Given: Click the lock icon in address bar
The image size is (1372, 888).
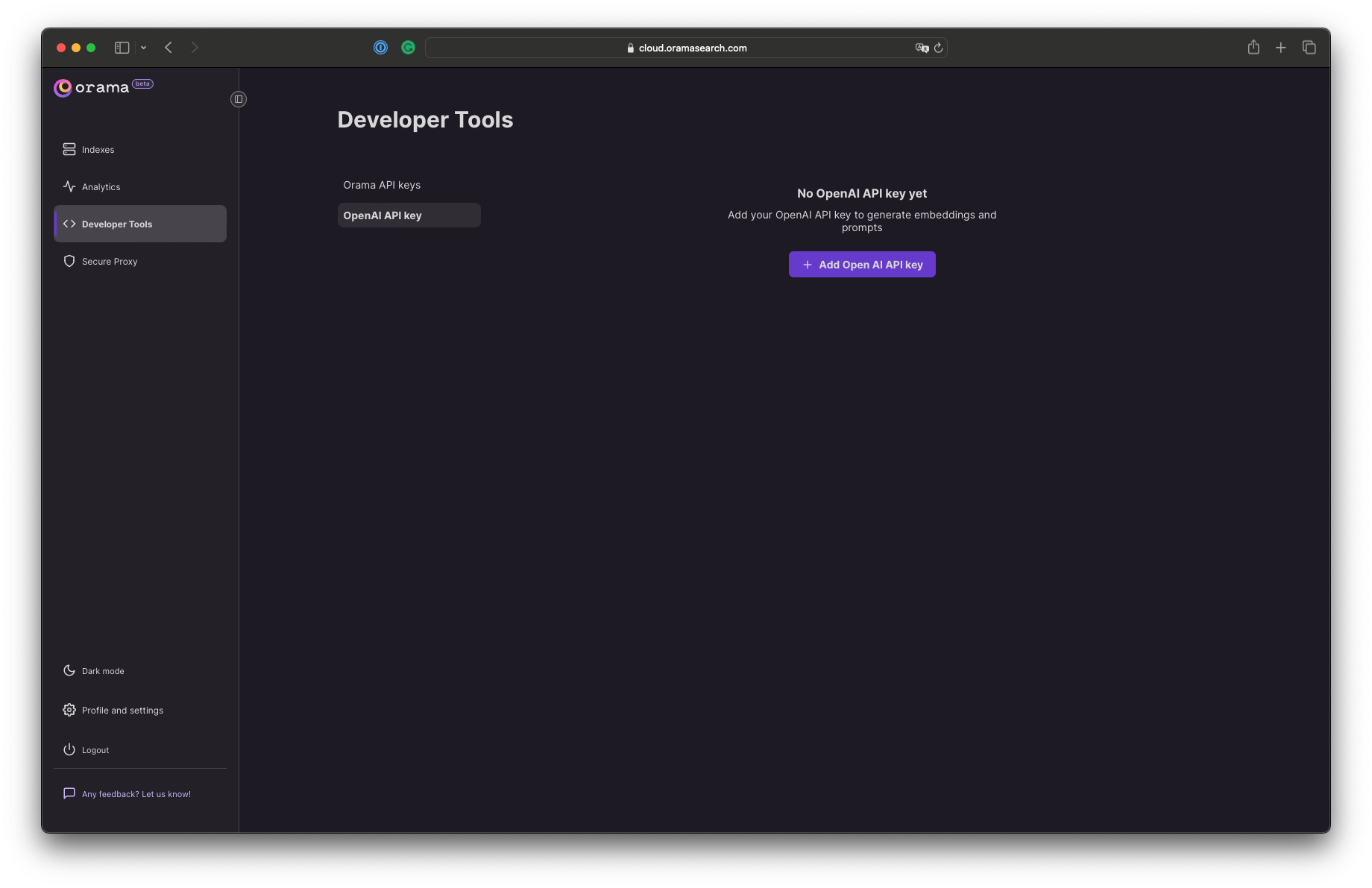Looking at the screenshot, I should point(631,48).
